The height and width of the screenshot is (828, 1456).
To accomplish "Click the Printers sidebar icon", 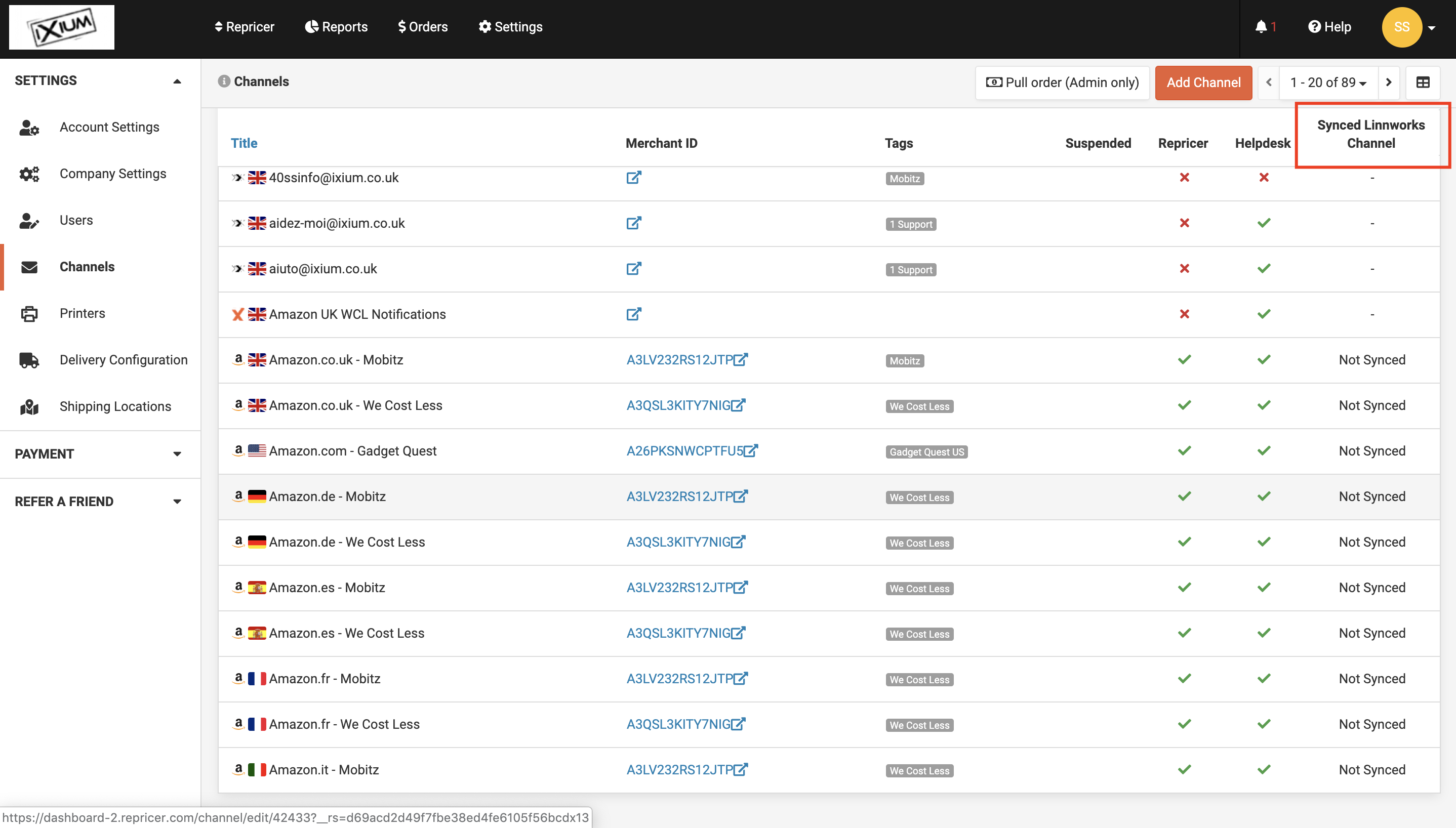I will [x=29, y=314].
